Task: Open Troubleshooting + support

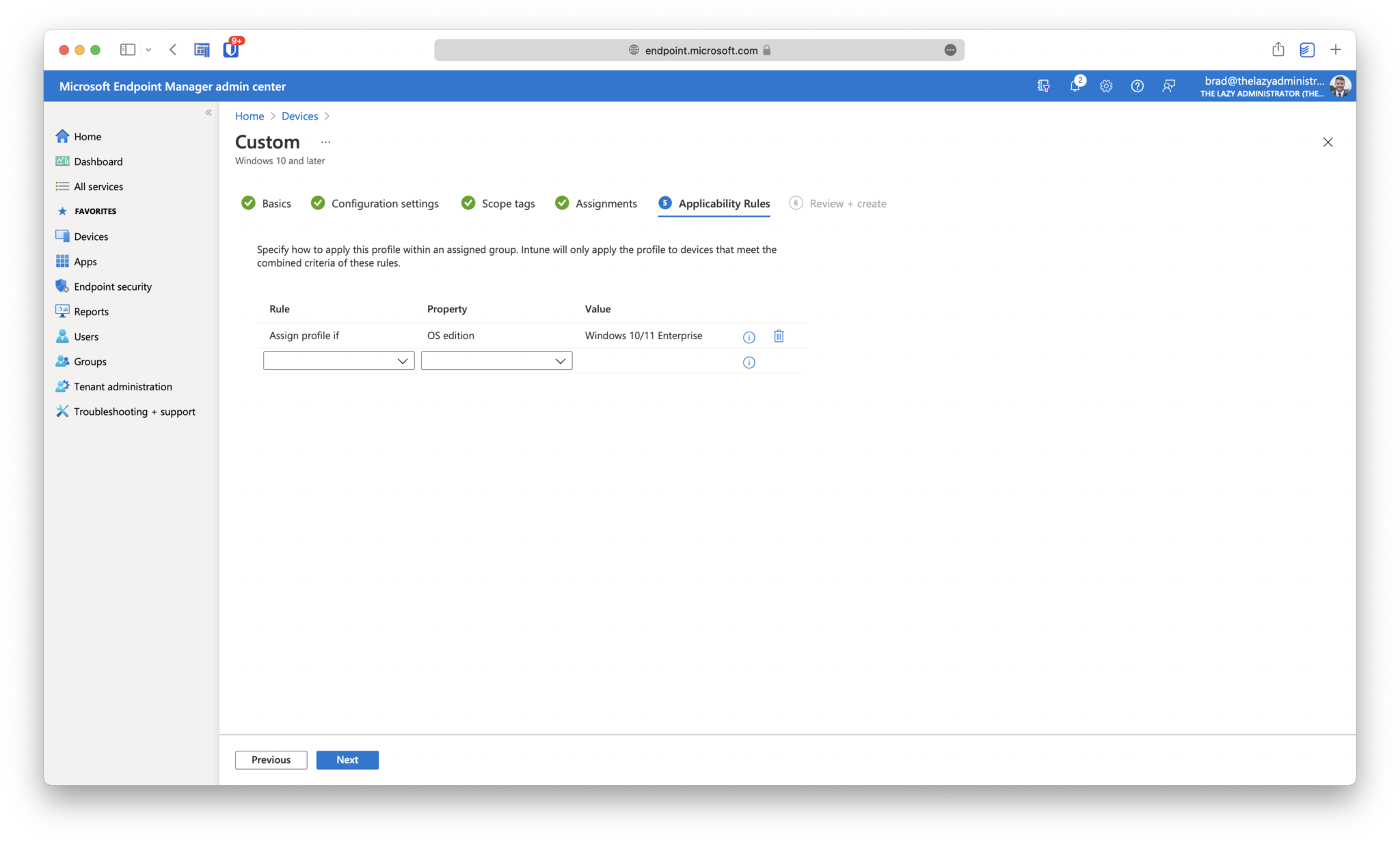Action: point(126,411)
